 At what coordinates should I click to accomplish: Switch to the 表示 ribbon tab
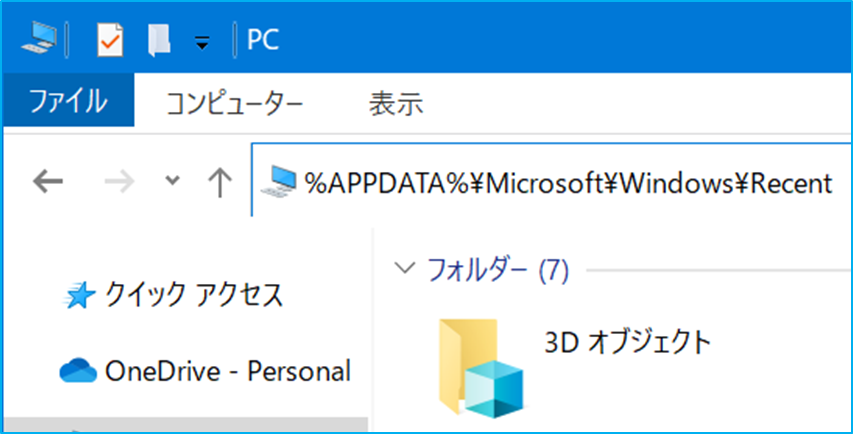[396, 103]
